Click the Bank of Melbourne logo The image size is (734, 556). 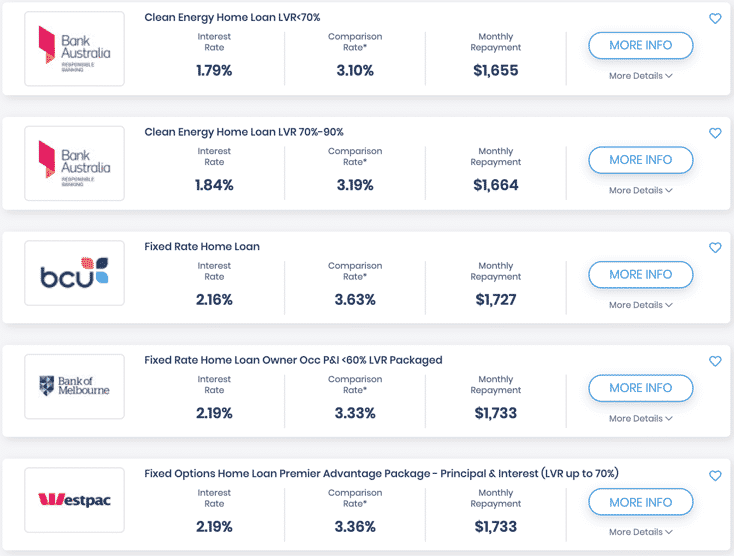(x=74, y=387)
